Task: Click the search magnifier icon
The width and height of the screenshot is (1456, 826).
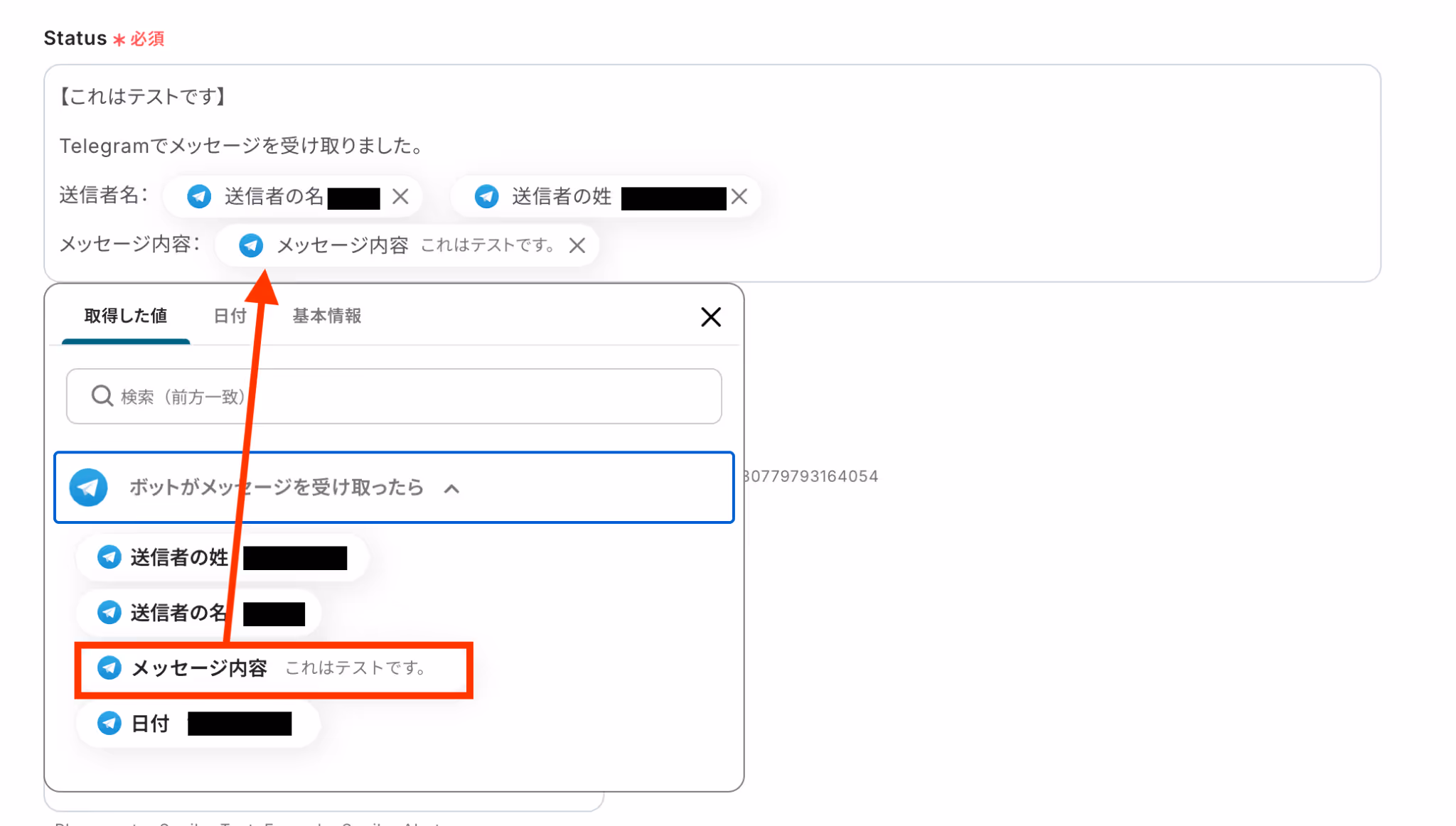Action: click(102, 396)
